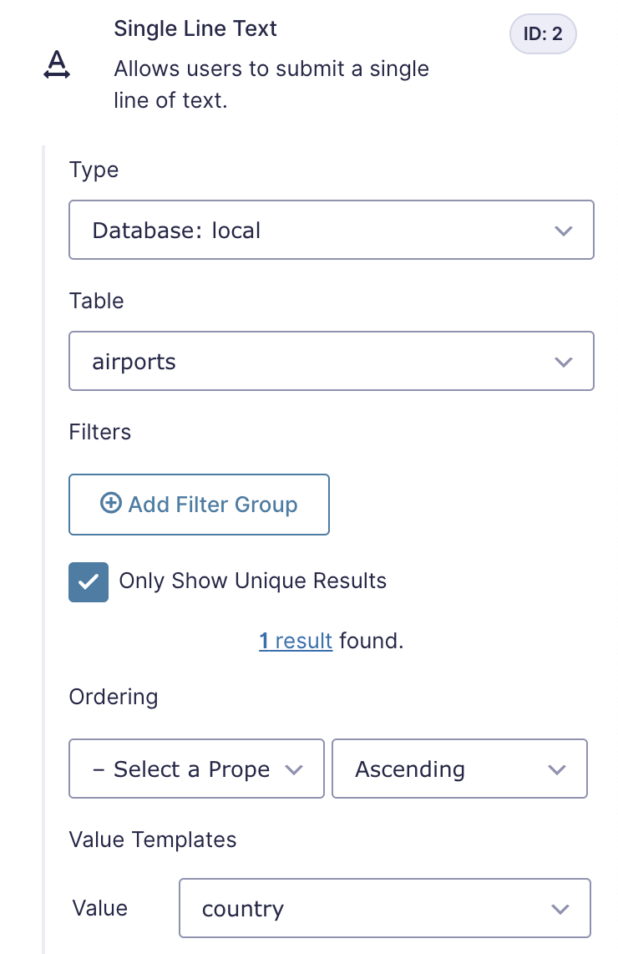Add a new filter group
The image size is (618, 954).
pyautogui.click(x=199, y=504)
